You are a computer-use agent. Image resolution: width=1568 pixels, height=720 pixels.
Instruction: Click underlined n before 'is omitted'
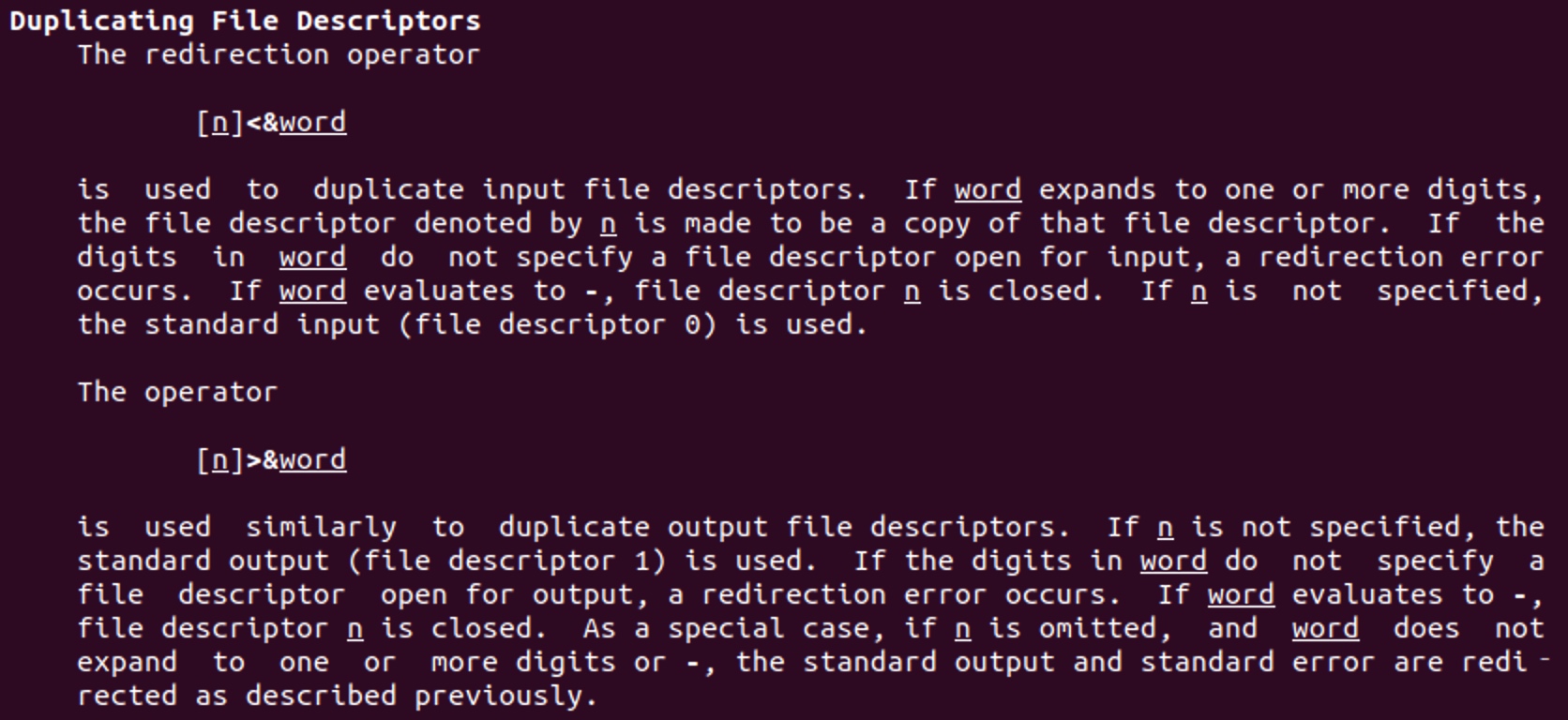click(x=962, y=630)
